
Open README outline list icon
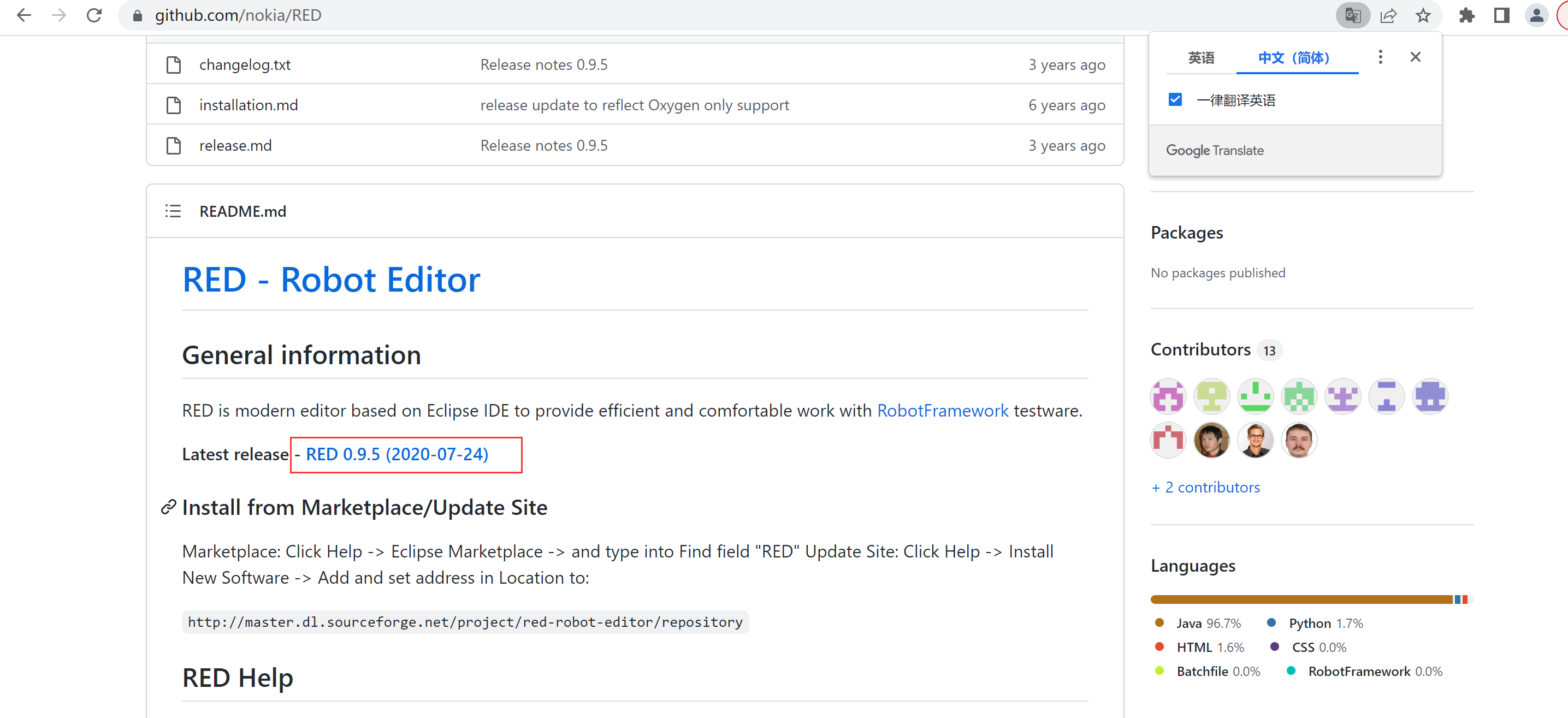(173, 211)
